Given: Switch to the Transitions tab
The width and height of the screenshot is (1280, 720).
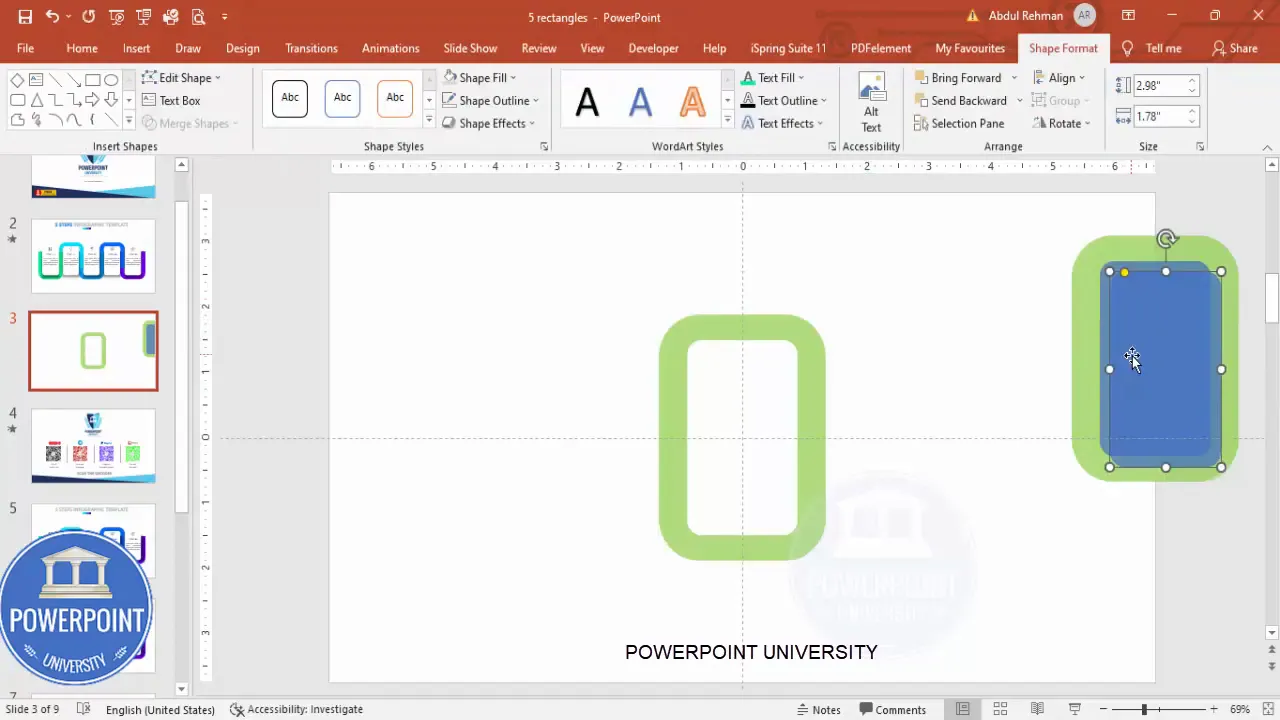Looking at the screenshot, I should pyautogui.click(x=311, y=48).
